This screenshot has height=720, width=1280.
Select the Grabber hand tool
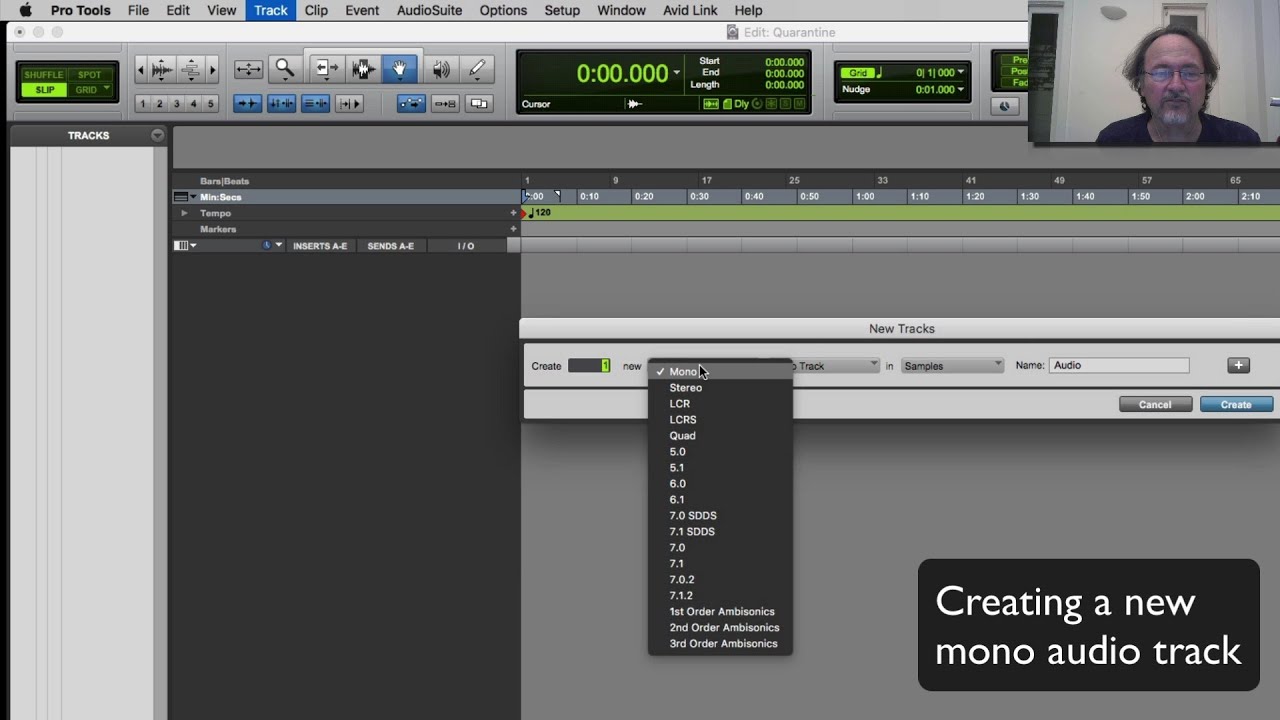[x=399, y=69]
